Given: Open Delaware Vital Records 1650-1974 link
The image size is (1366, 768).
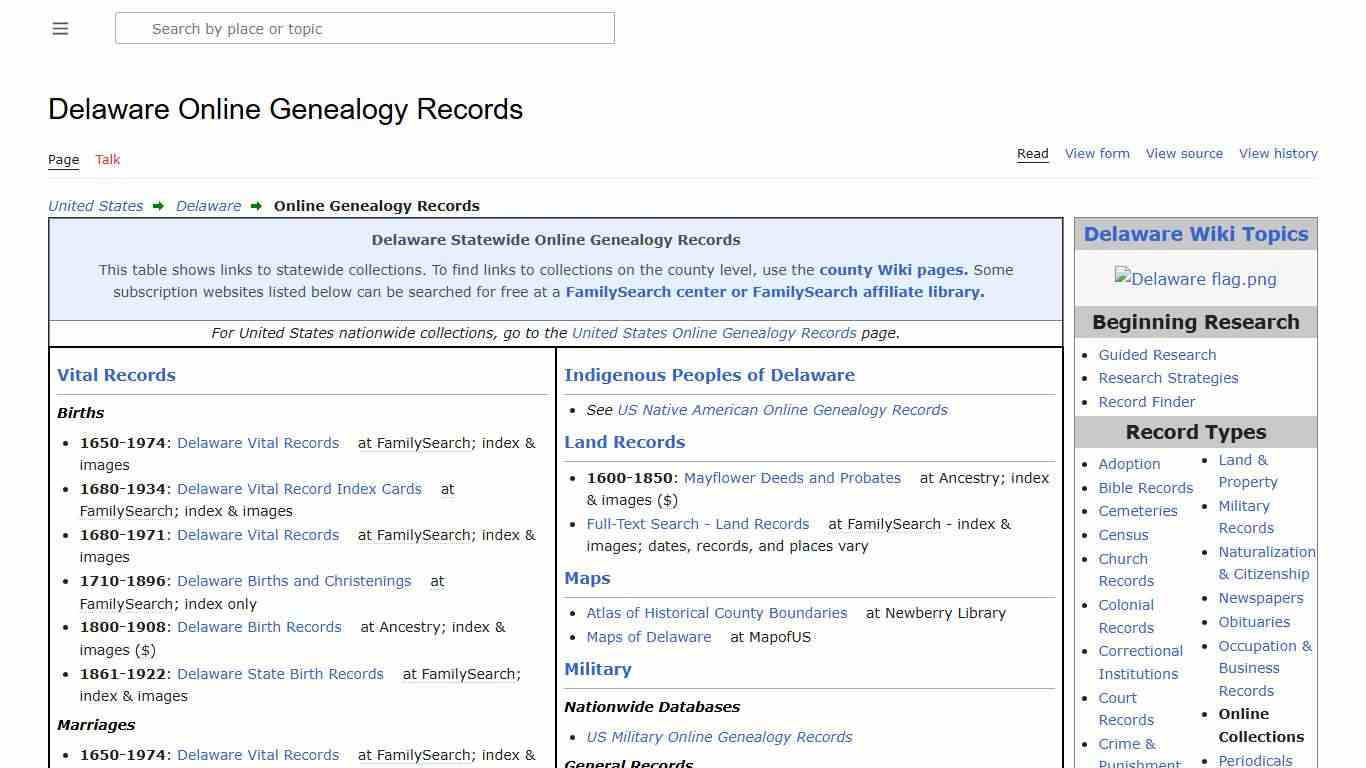Looking at the screenshot, I should pyautogui.click(x=258, y=443).
